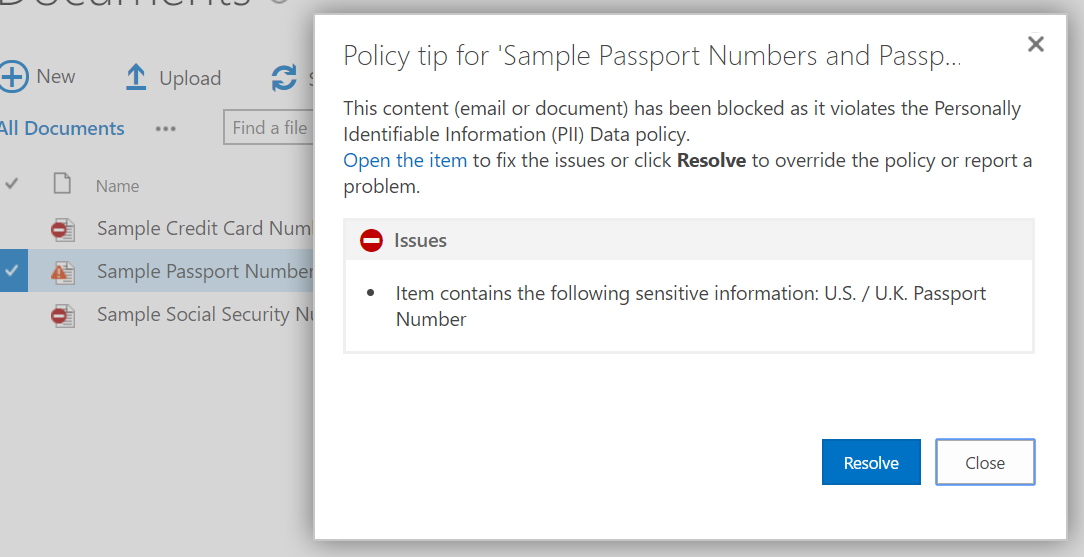Click the warning icon beside Sample Passport

[x=63, y=272]
